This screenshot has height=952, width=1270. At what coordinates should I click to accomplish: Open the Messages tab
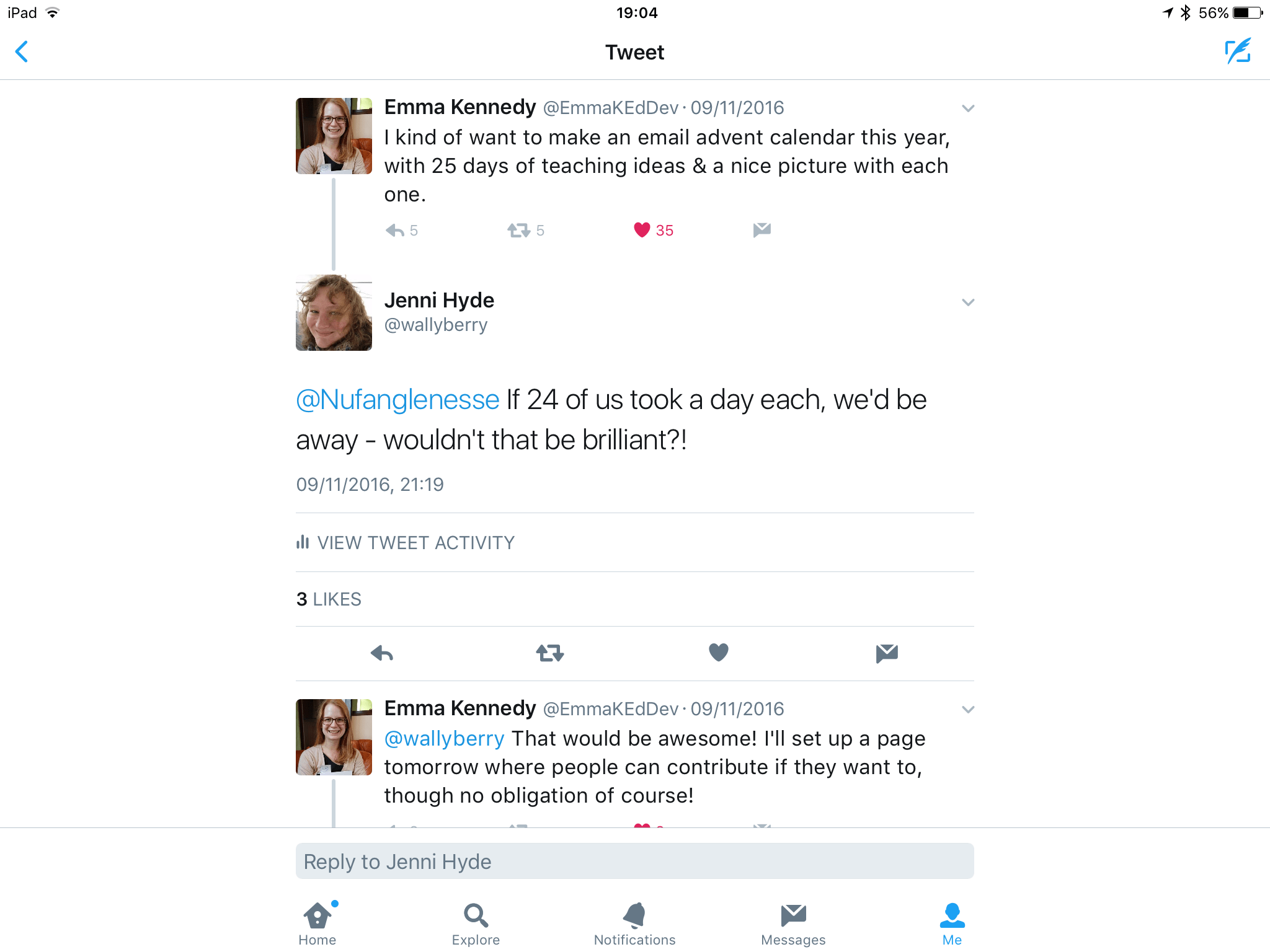pos(793,924)
